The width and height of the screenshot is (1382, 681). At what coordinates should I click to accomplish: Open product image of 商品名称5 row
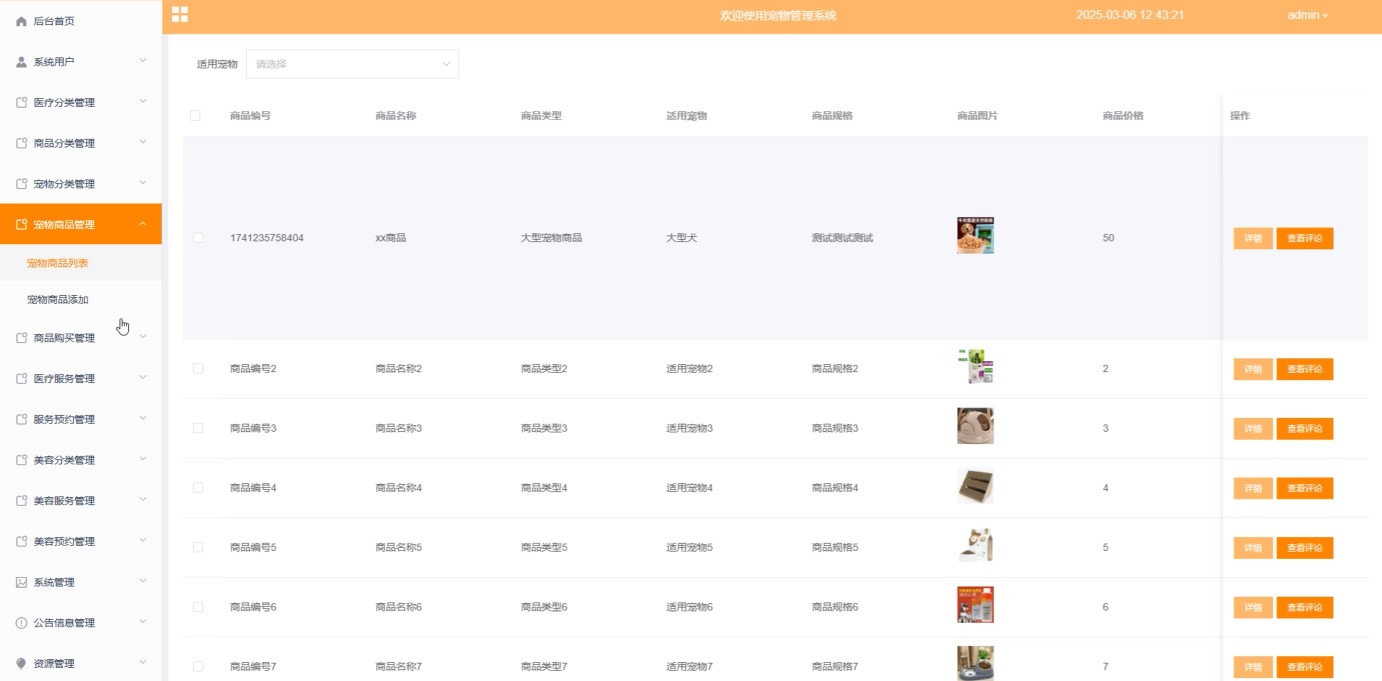pyautogui.click(x=975, y=545)
